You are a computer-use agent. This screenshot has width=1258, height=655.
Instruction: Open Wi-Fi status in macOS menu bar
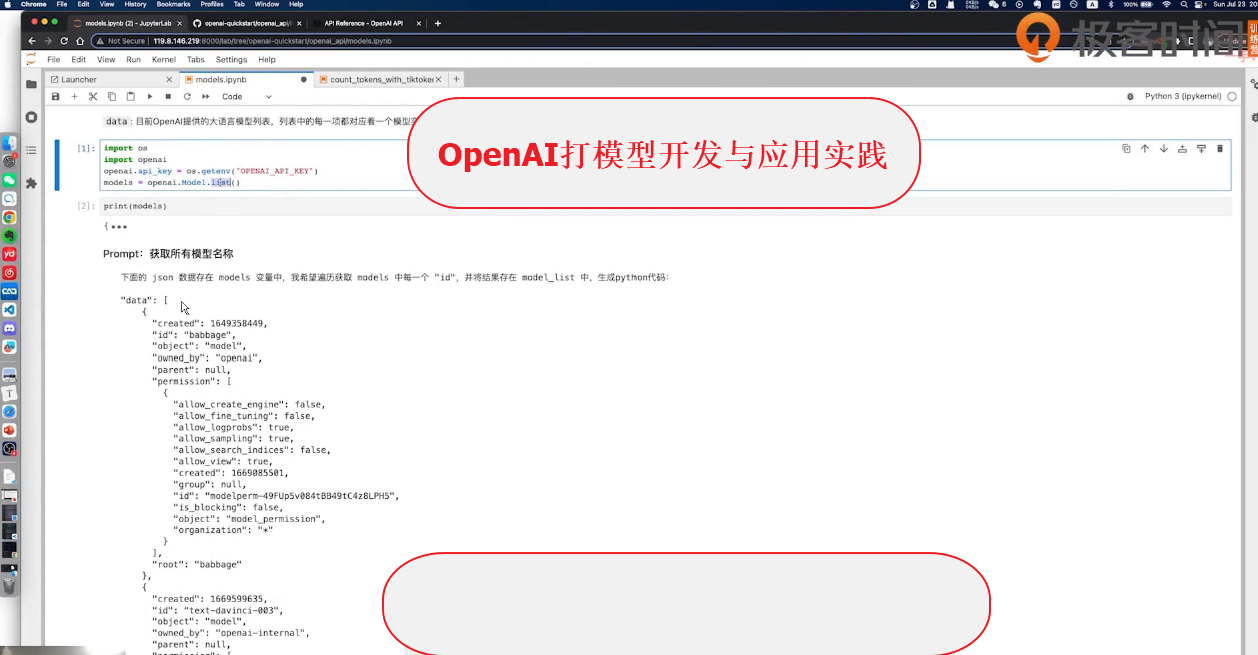[x=1166, y=4]
